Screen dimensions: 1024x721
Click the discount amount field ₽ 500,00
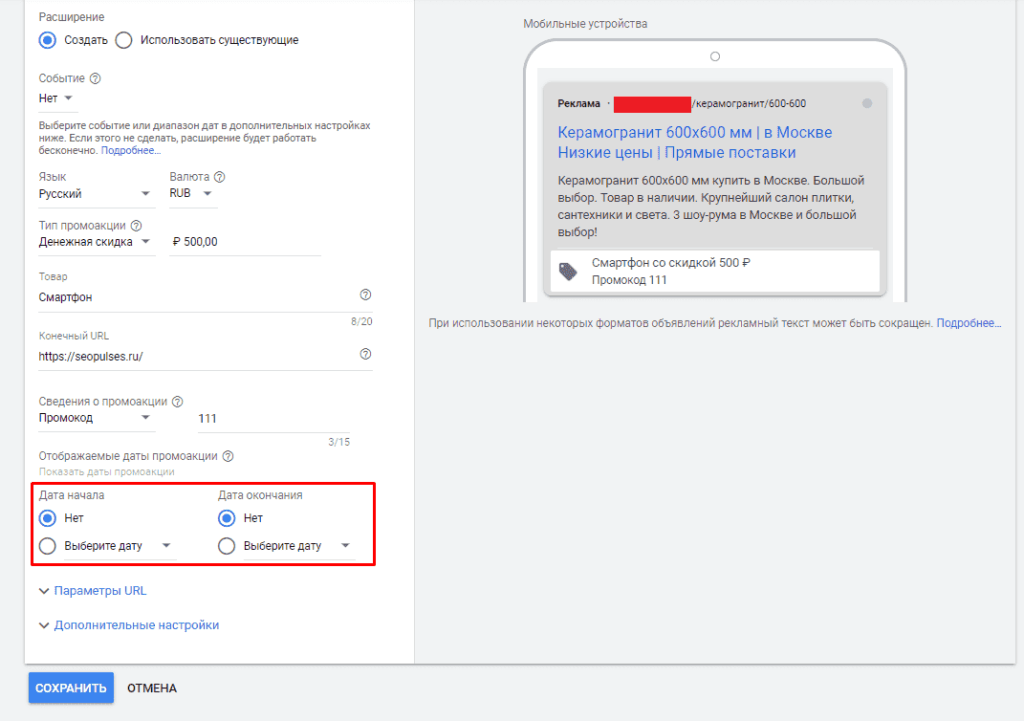pos(245,242)
